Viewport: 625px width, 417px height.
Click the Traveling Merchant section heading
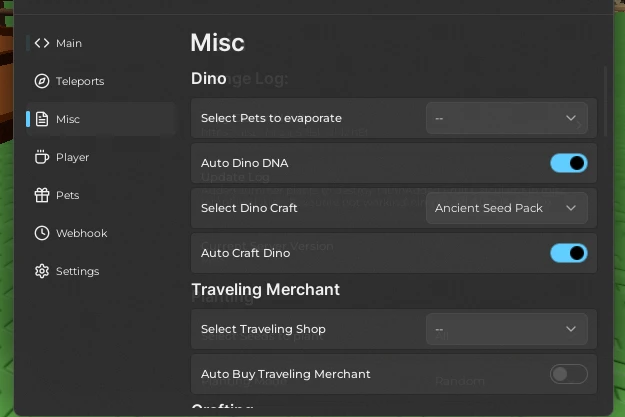pos(265,289)
